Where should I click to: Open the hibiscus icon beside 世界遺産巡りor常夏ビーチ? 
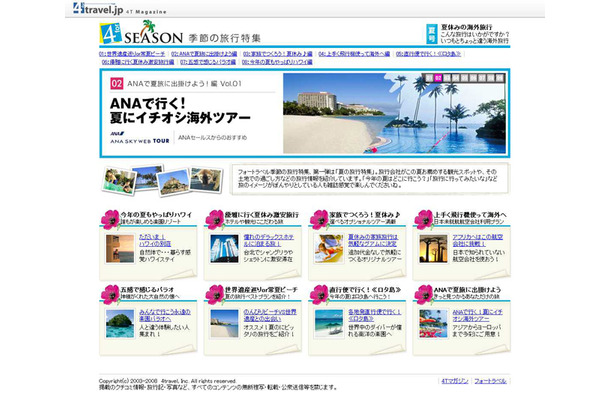point(215,295)
